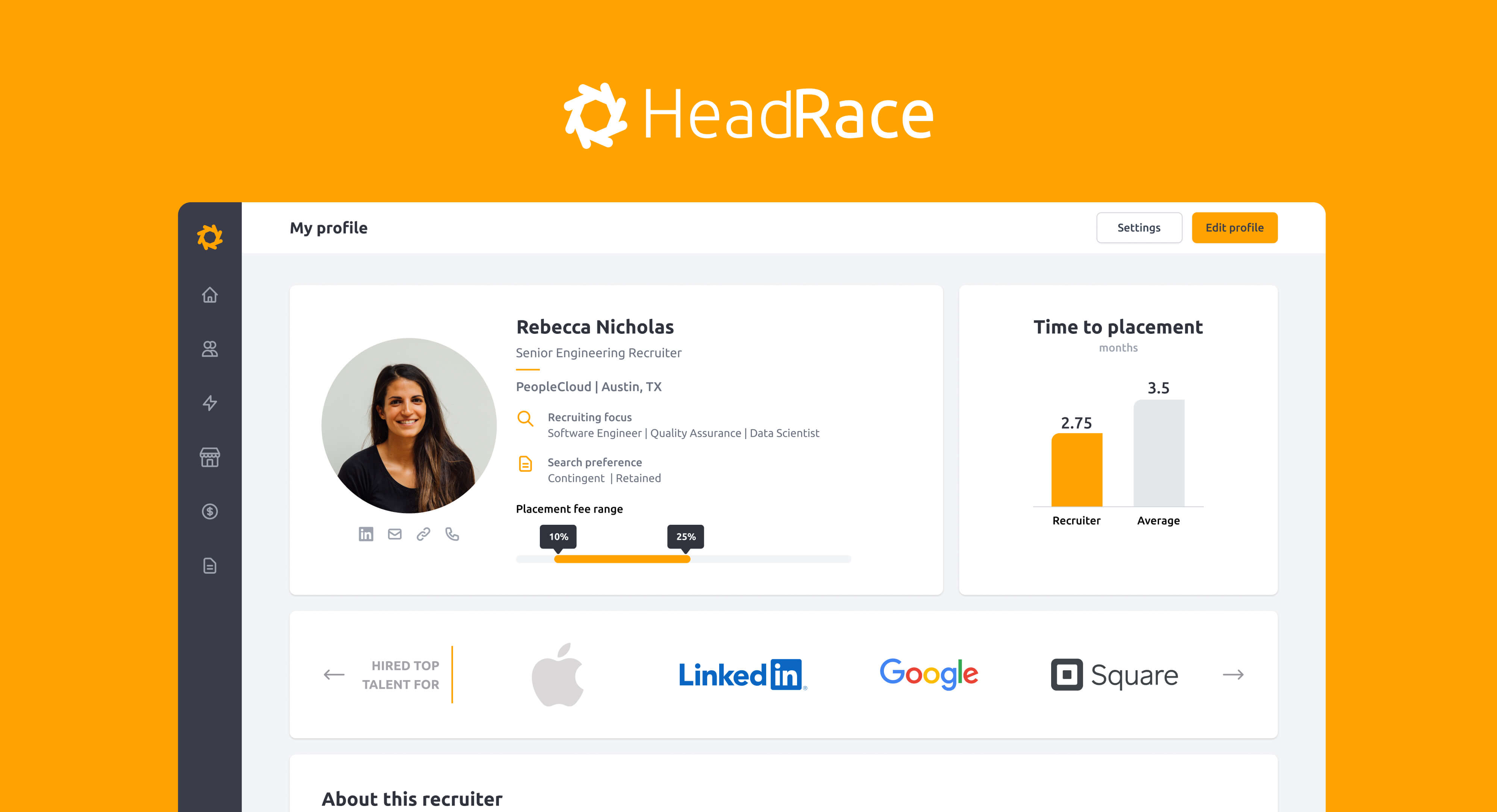Click the Google company logo
The height and width of the screenshot is (812, 1497).
coord(929,674)
